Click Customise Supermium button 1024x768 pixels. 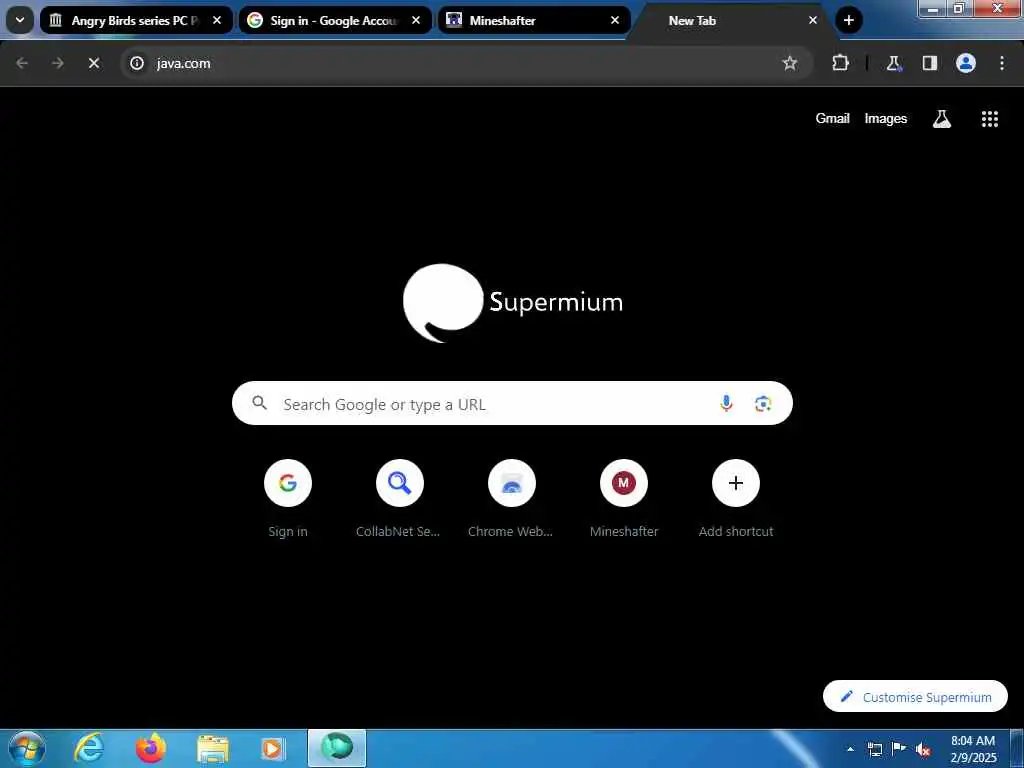click(916, 696)
